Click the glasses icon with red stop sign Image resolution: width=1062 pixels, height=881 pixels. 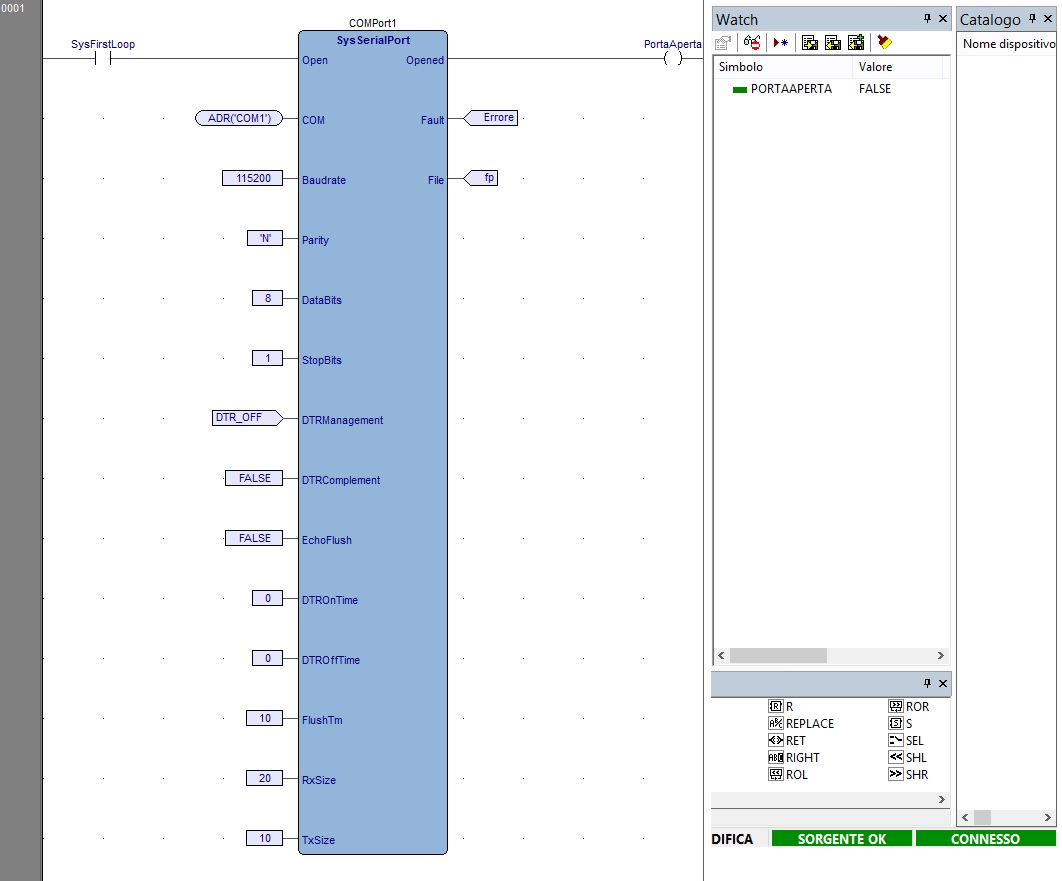coord(752,43)
